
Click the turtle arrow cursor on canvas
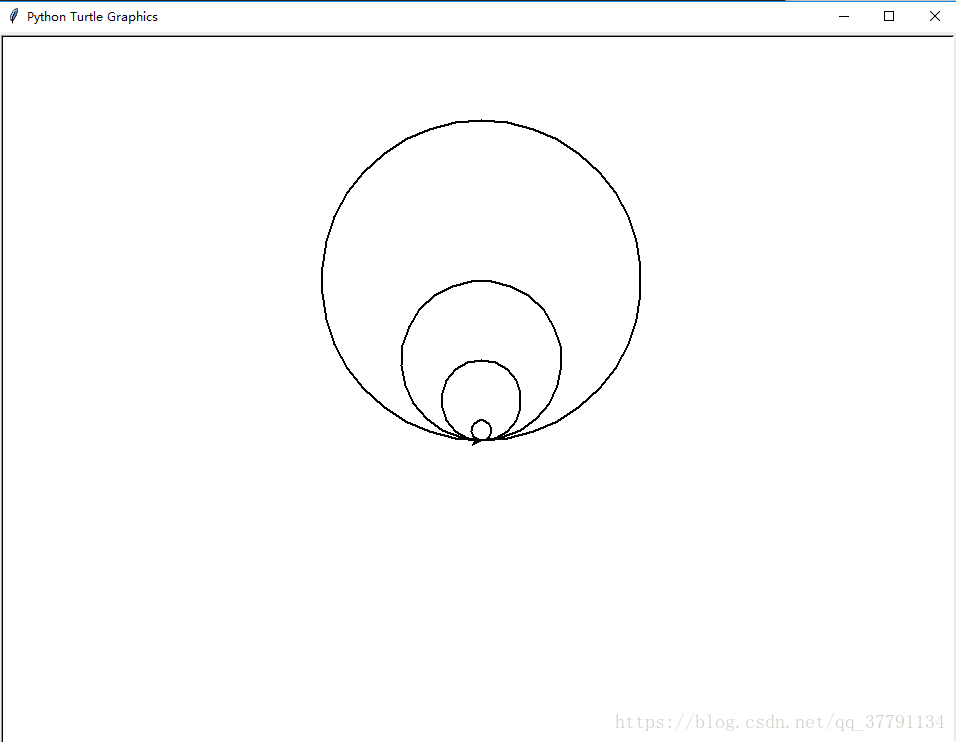click(x=477, y=440)
